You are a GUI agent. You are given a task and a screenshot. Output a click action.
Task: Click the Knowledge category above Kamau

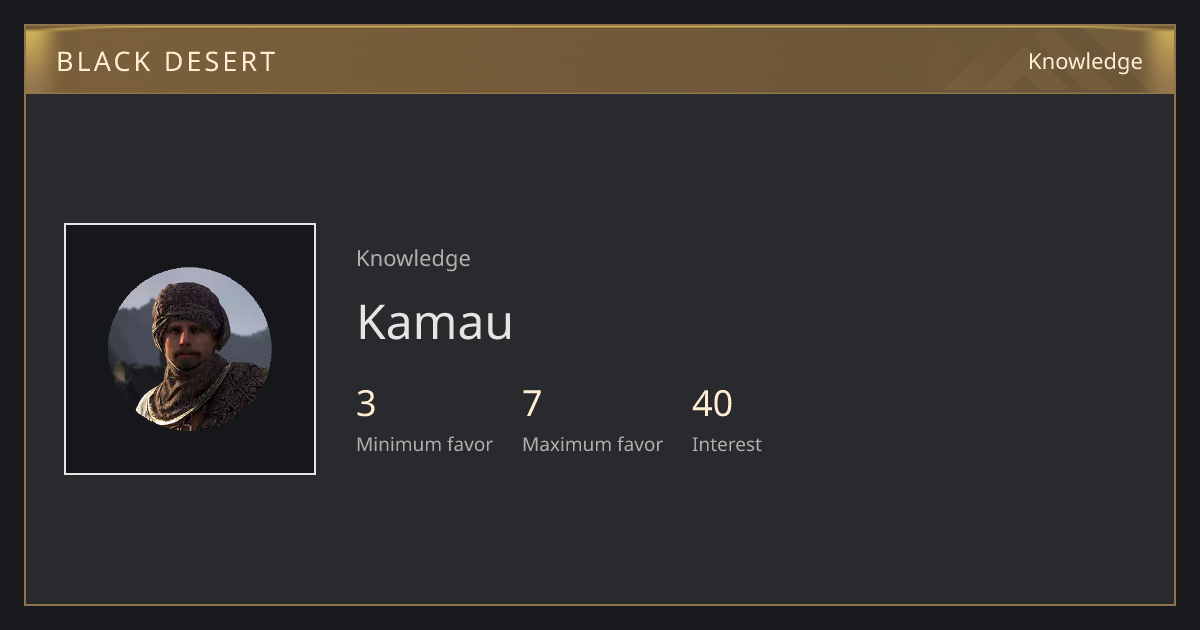coord(413,259)
